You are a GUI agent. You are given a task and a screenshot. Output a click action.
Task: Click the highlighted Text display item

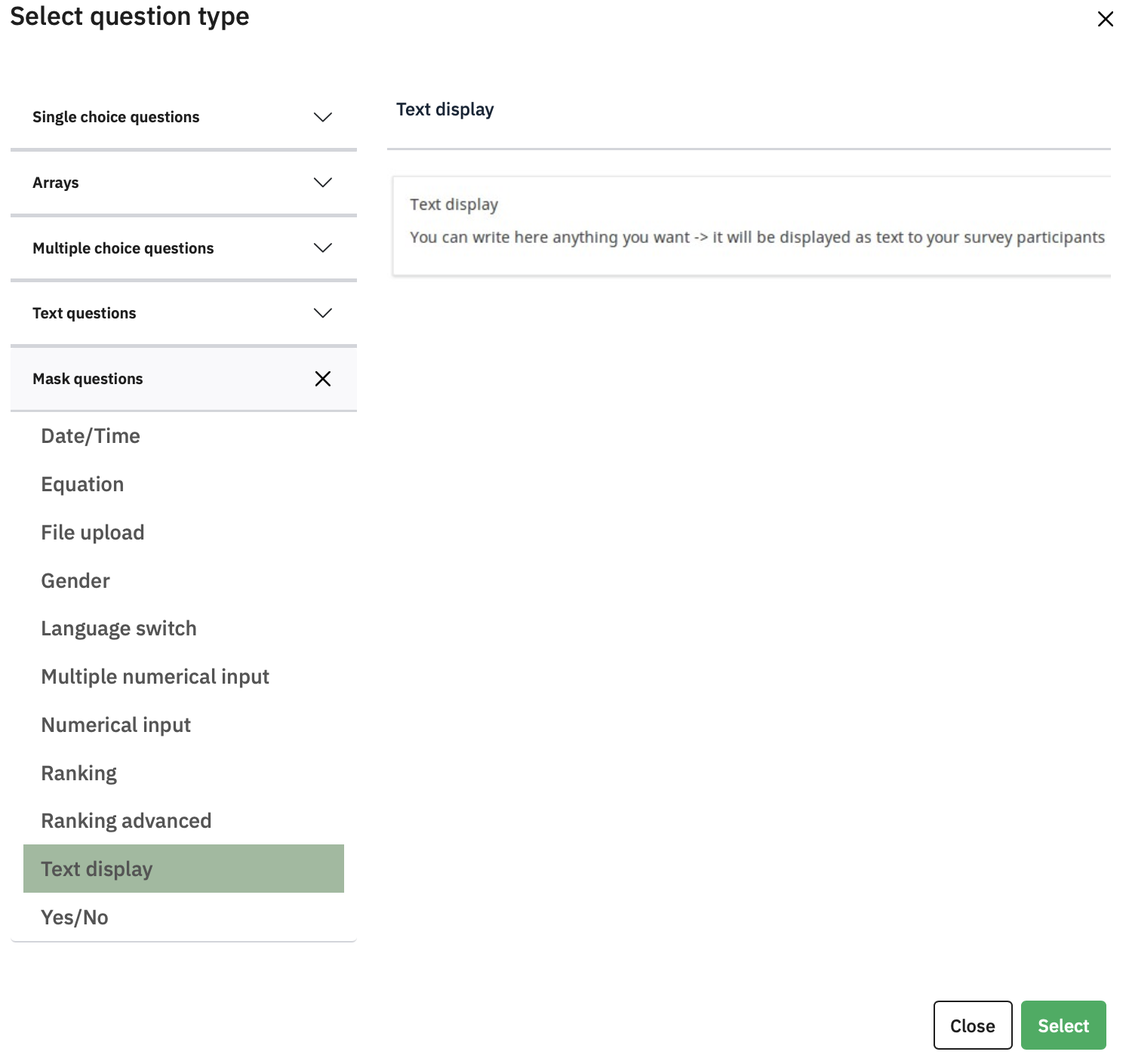183,869
